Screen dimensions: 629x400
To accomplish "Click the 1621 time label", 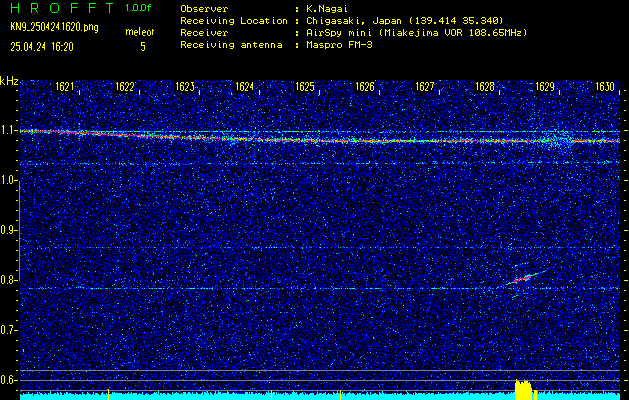I will click(x=65, y=87).
